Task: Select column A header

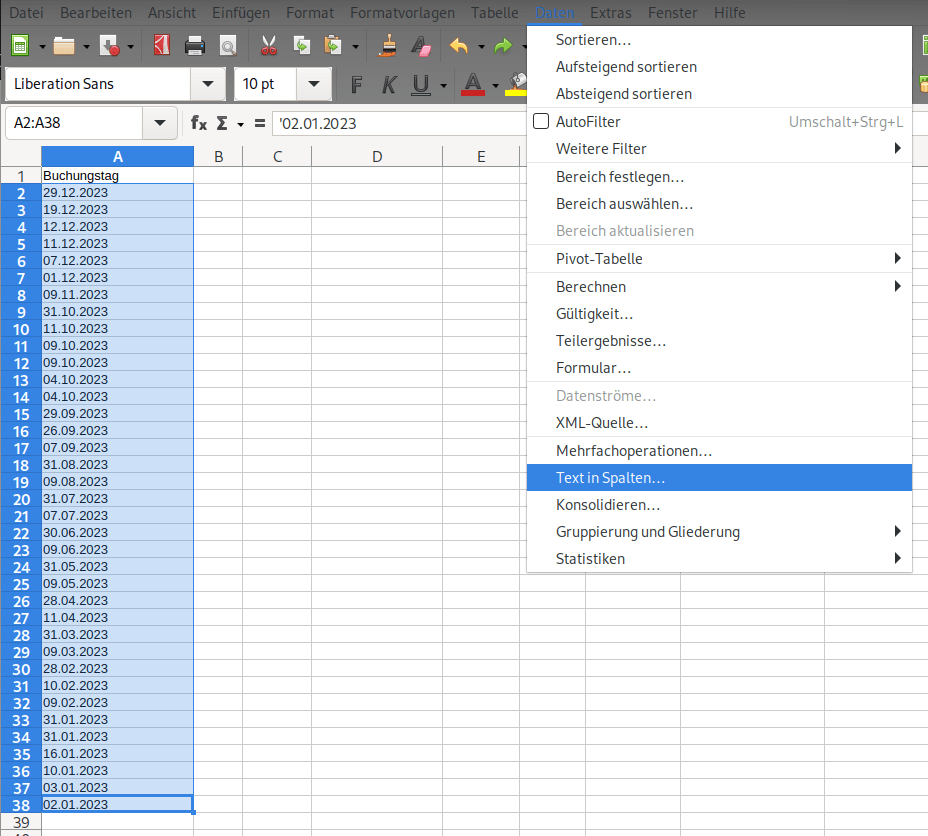Action: click(x=118, y=157)
